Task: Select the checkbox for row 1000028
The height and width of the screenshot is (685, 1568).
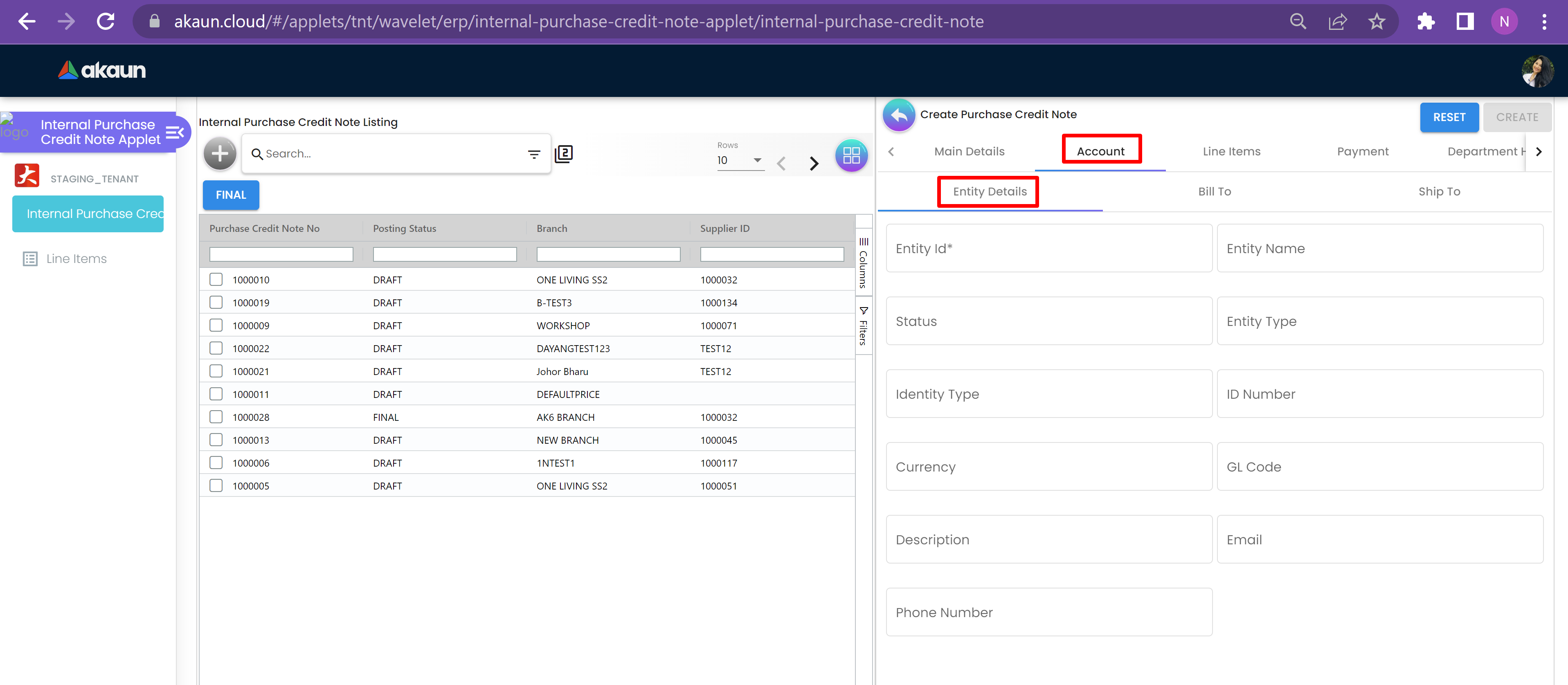Action: 216,417
